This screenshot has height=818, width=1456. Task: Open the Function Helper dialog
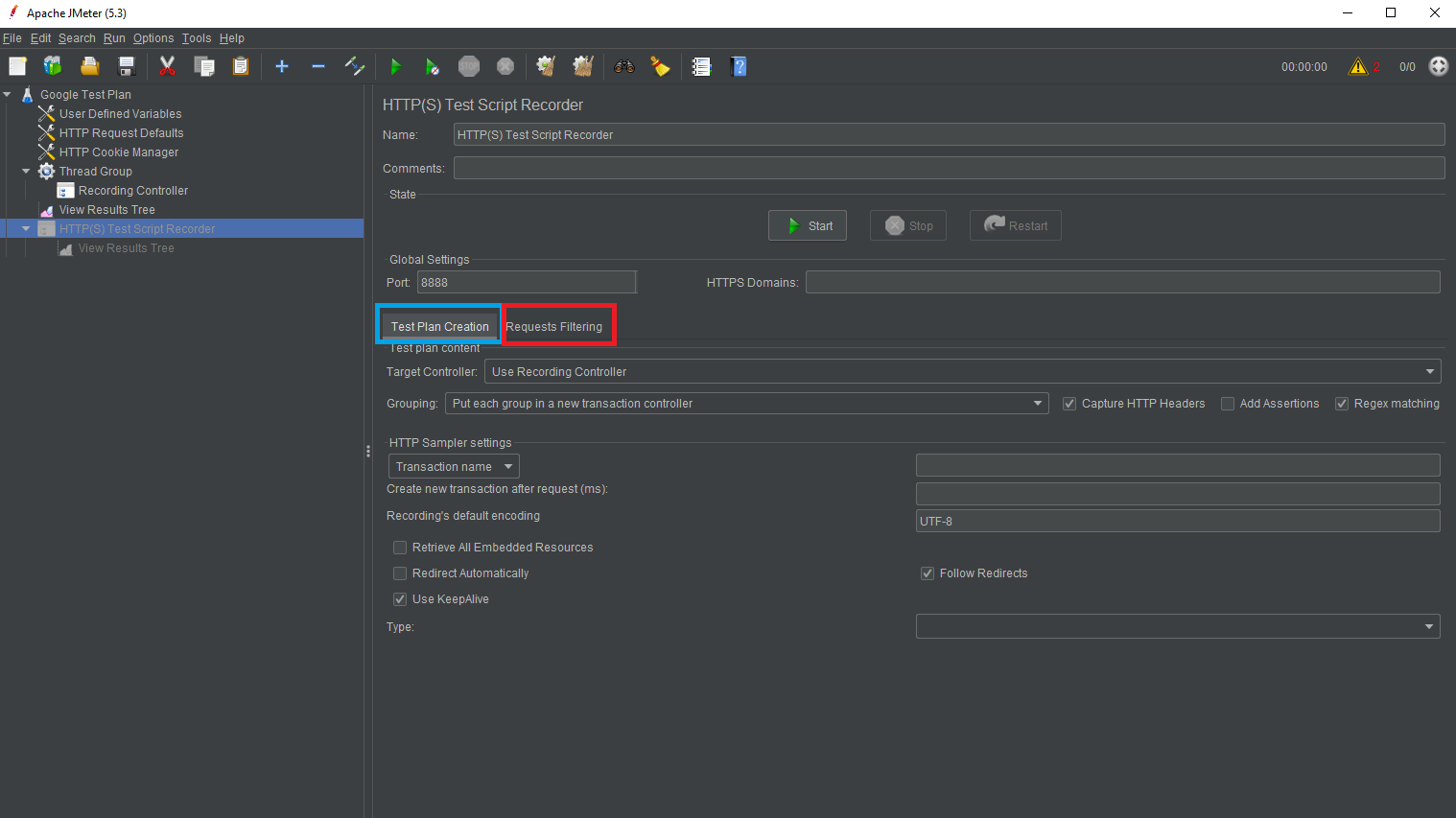[661, 66]
